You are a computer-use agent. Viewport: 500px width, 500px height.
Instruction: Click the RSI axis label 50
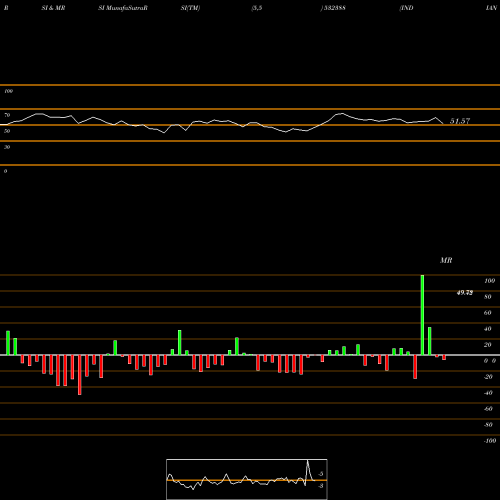click(x=7, y=131)
